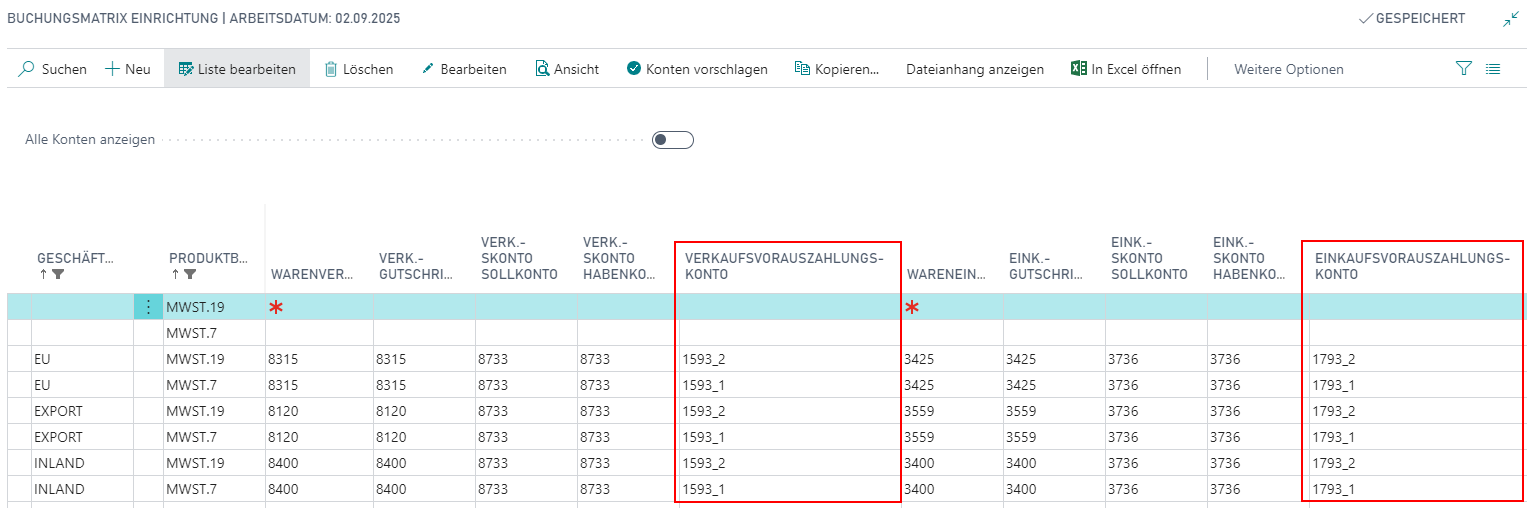Viewport: 1527px width, 508px height.
Task: Open Ansicht via its document icon
Action: coord(542,69)
